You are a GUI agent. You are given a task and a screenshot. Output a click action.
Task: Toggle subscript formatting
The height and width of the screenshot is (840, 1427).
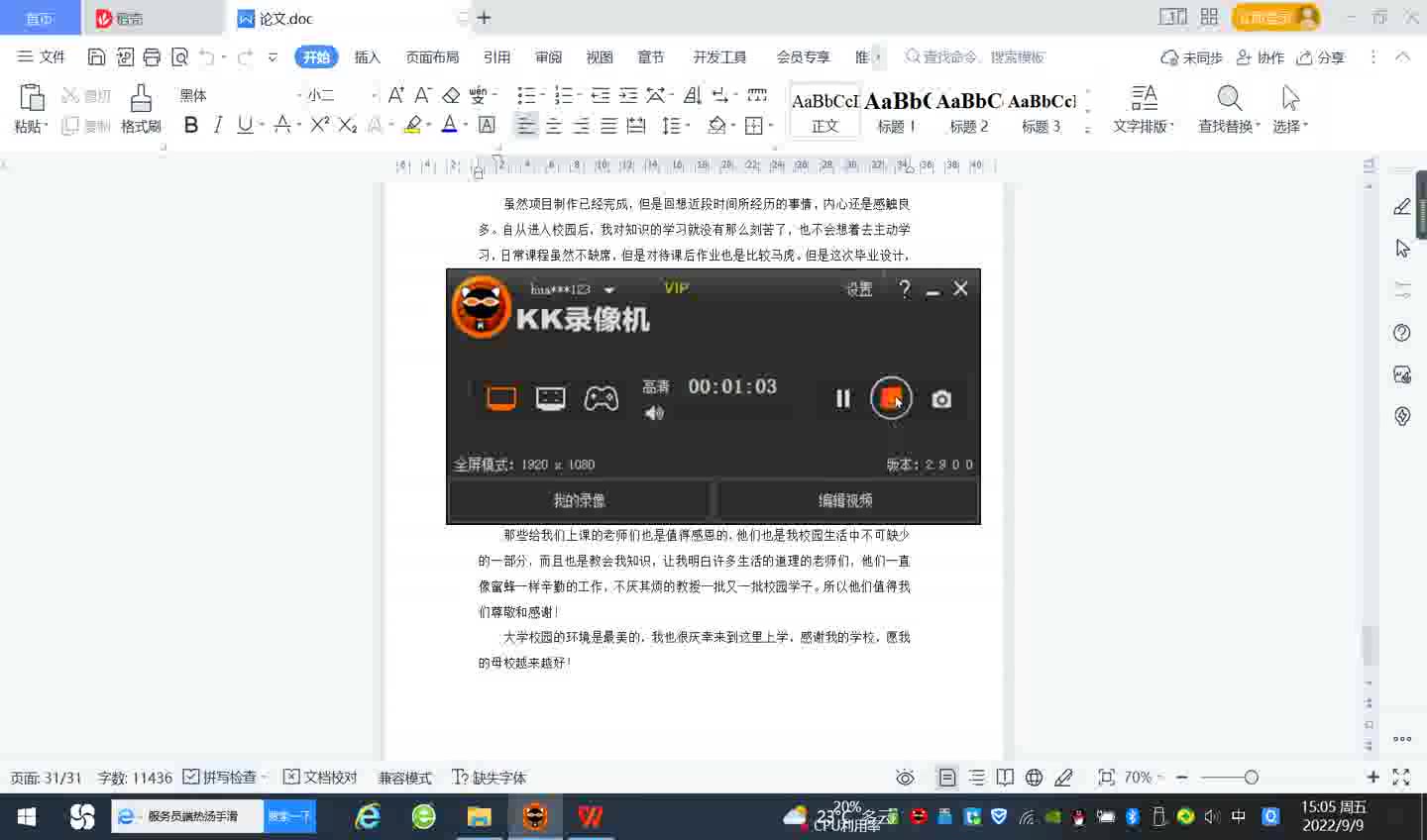click(x=347, y=125)
